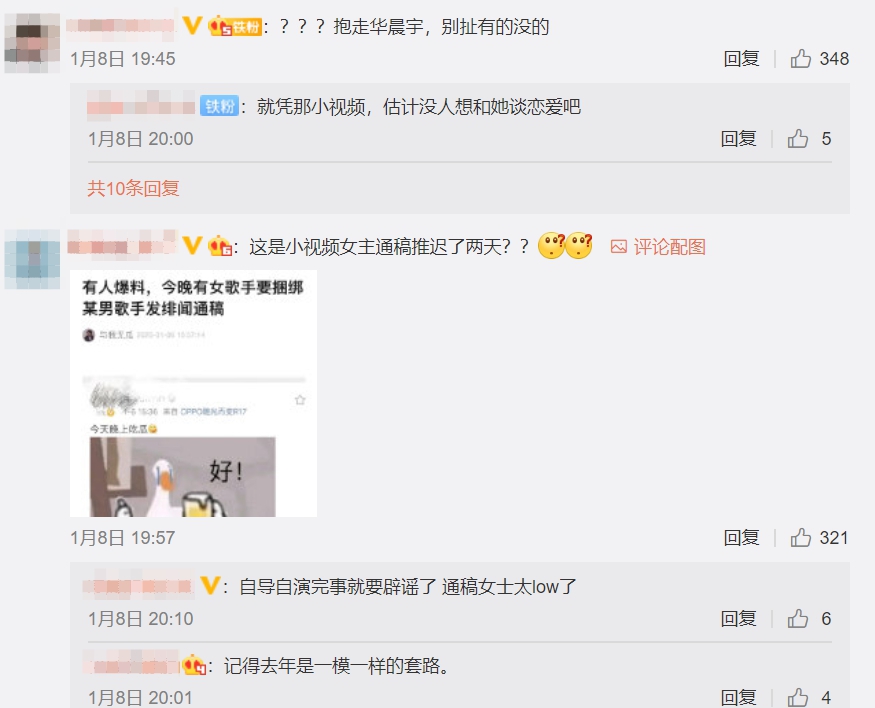The height and width of the screenshot is (708, 875).
Task: Click the V badge beside the 20:10 reply username
Action: pyautogui.click(x=210, y=586)
